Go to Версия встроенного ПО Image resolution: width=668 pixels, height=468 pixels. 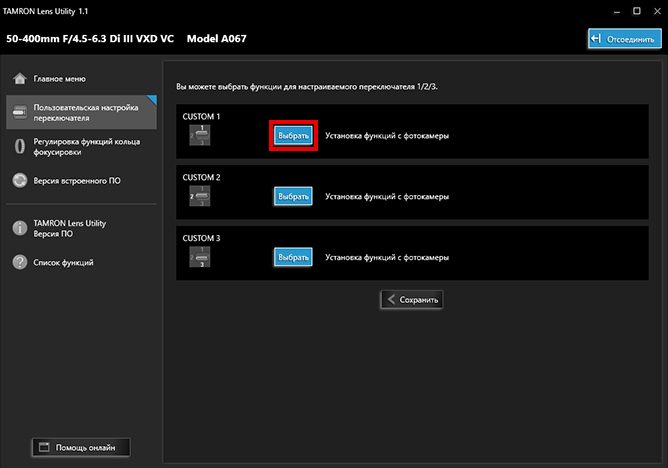pos(81,181)
